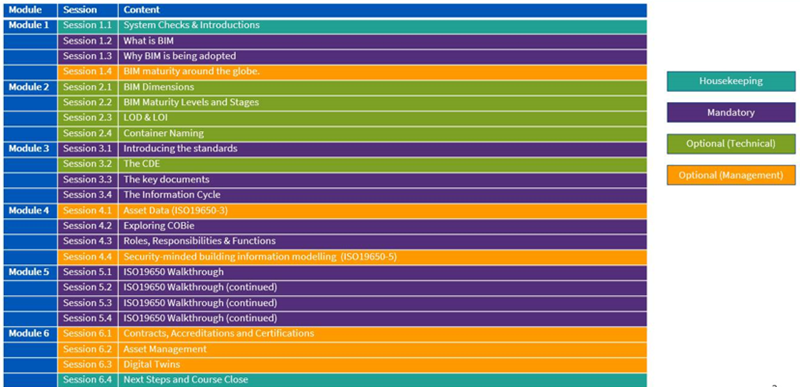Select BIM maturity around the globe row
This screenshot has height=387, width=800.
click(x=352, y=71)
